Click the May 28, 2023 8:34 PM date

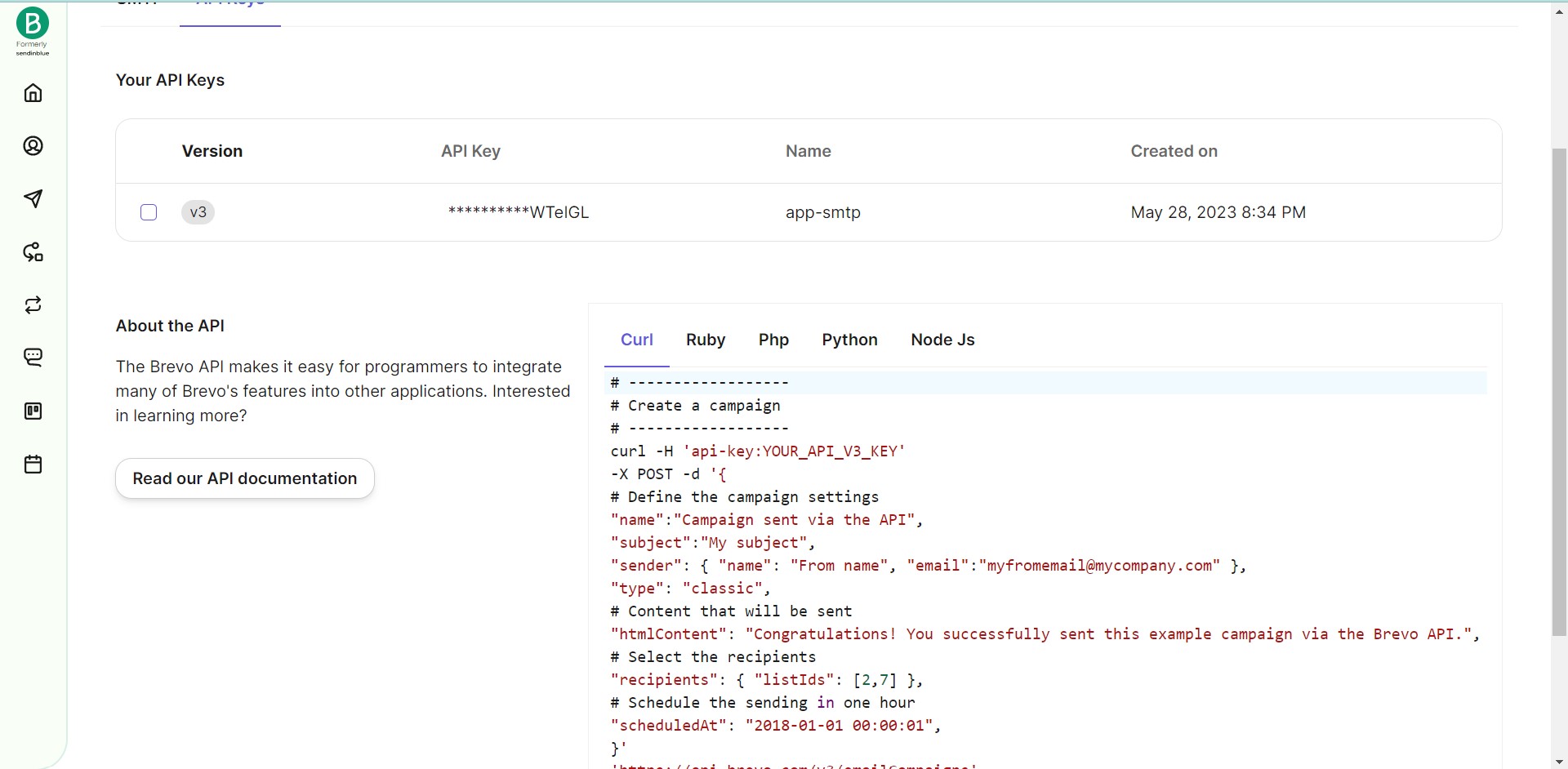pos(1218,212)
